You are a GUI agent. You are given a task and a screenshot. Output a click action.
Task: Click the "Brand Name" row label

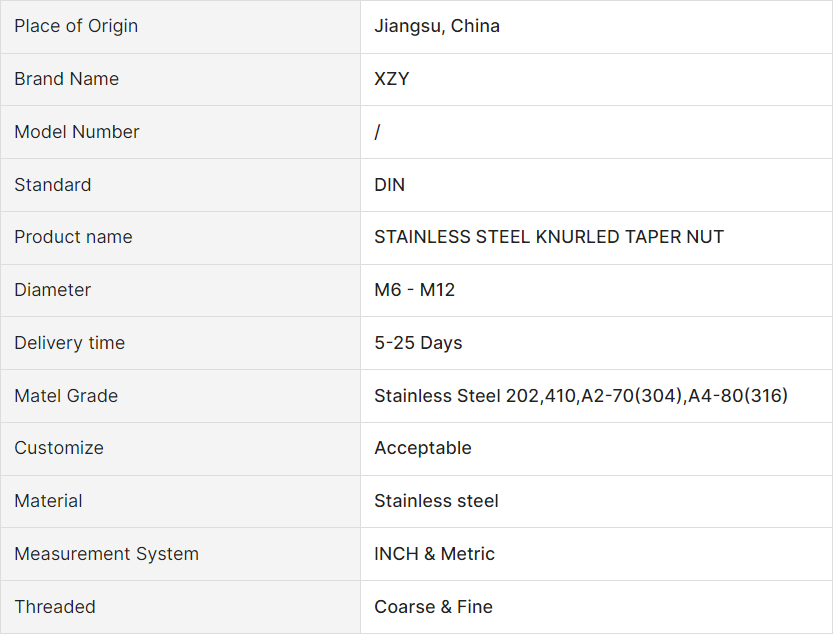pyautogui.click(x=66, y=79)
